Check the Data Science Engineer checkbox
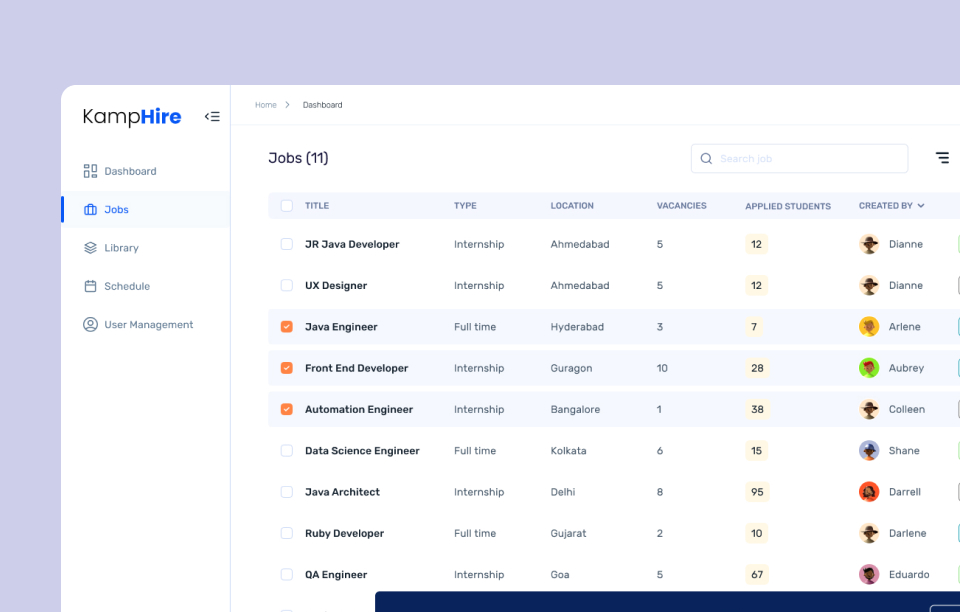Viewport: 960px width, 612px height. [287, 450]
